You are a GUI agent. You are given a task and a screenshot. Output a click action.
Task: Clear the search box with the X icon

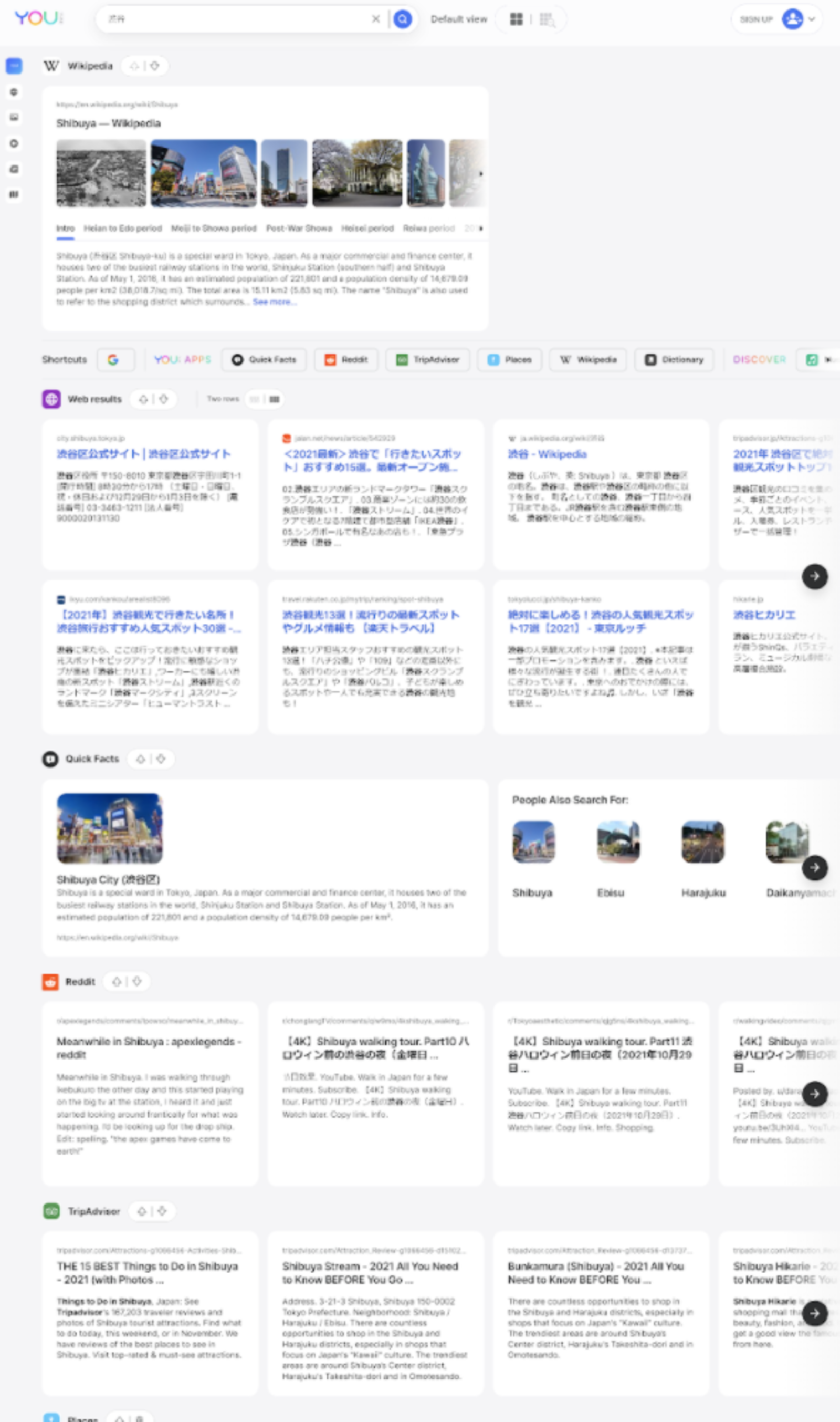point(375,19)
